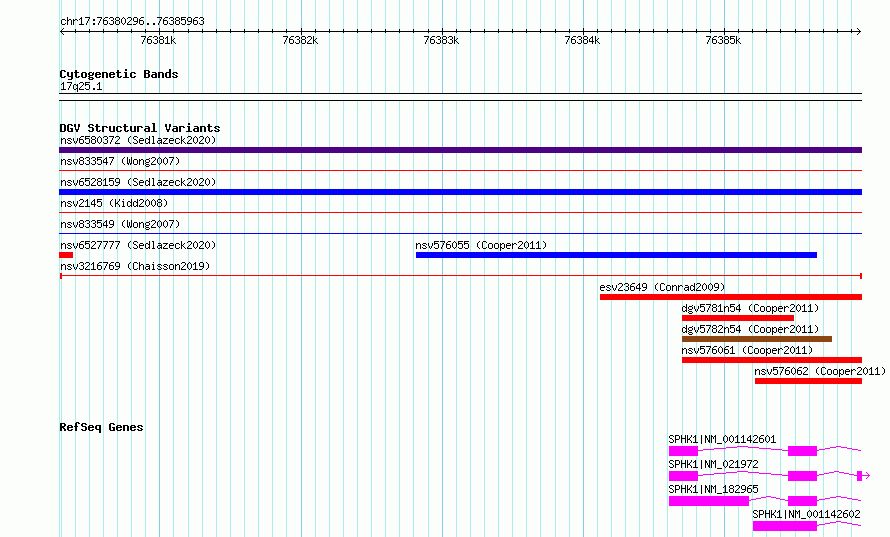890x537 pixels.
Task: Open the nsv6528159 (Sedlazeck2020) label
Action: [x=138, y=182]
